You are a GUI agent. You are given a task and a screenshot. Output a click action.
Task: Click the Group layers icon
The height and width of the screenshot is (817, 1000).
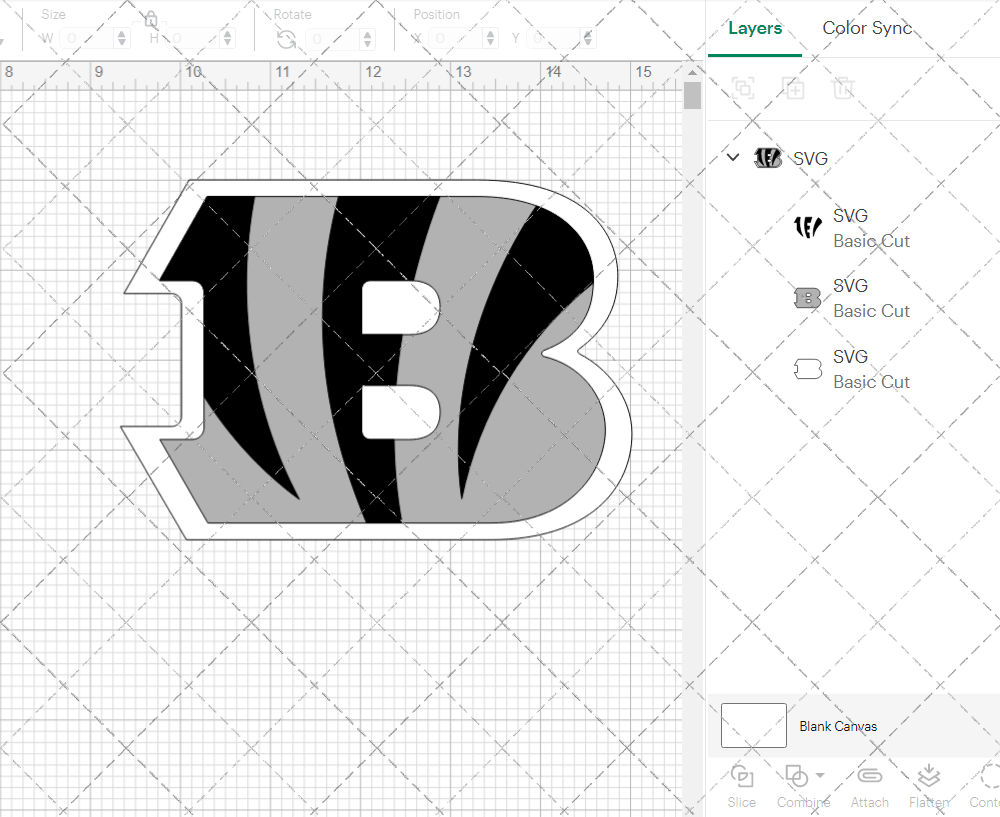coord(743,88)
